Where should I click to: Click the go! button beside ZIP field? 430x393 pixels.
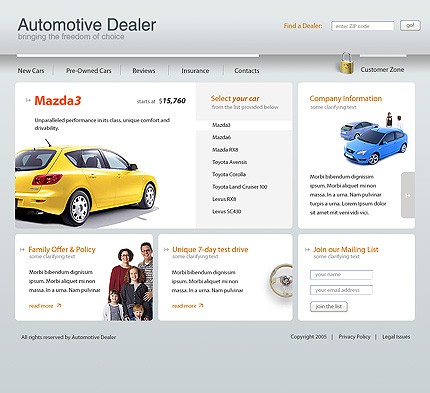coord(410,26)
